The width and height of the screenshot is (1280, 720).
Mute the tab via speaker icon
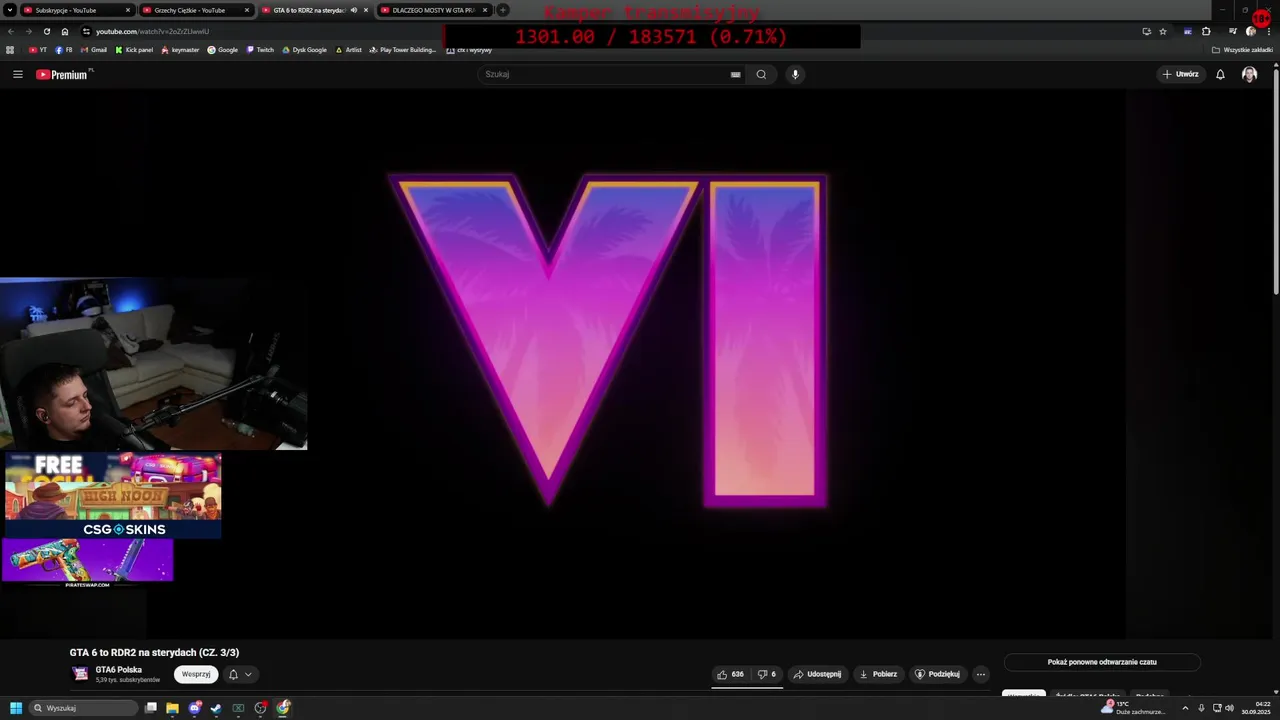tap(353, 10)
